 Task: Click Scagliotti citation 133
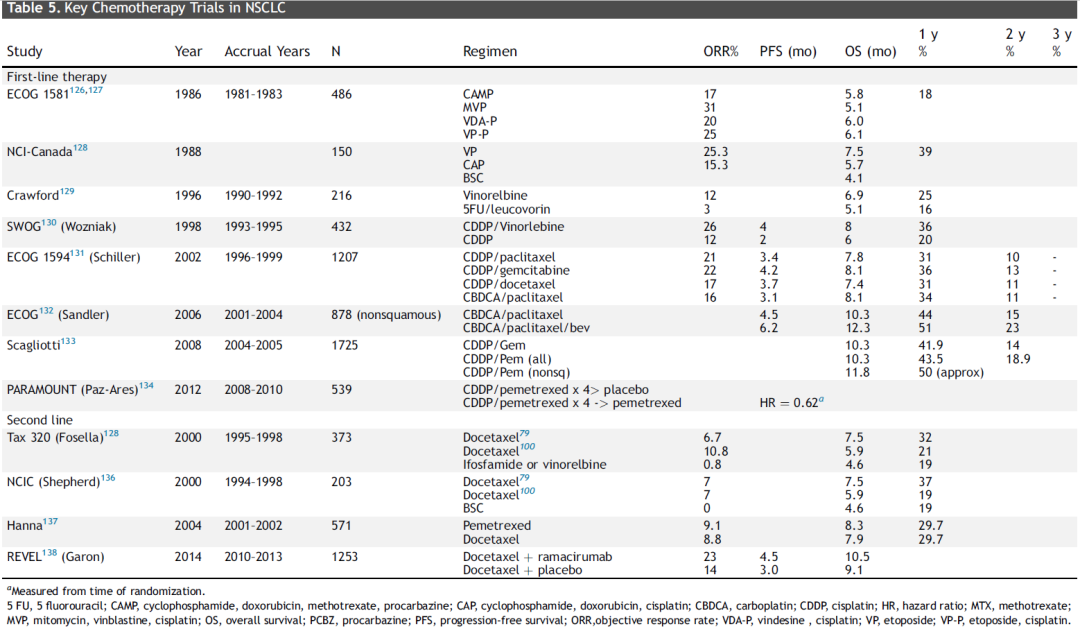[68, 342]
